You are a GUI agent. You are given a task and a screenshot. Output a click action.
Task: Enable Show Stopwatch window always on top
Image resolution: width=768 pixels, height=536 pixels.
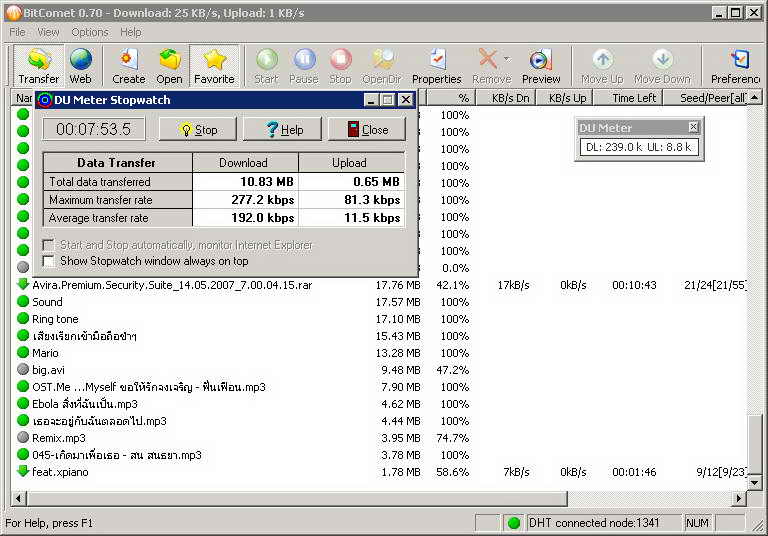[x=48, y=261]
